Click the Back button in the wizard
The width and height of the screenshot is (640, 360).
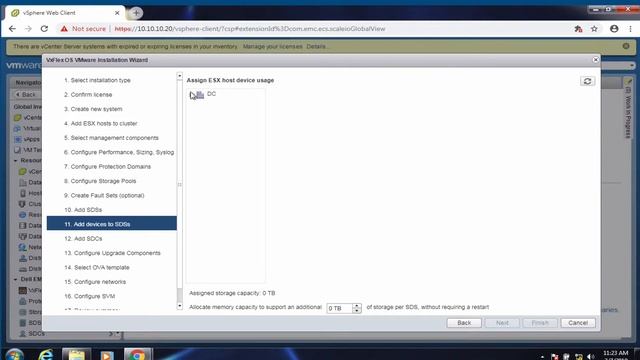(x=464, y=323)
